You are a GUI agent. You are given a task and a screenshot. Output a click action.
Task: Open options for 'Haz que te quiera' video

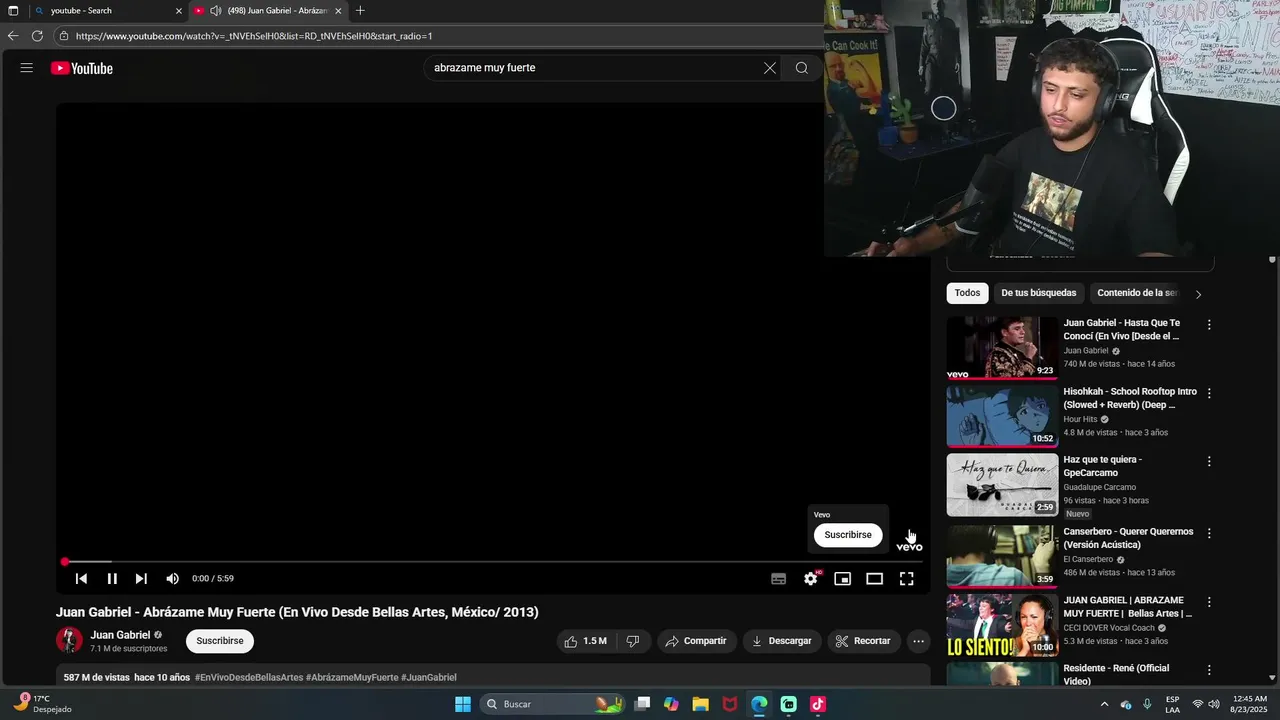[x=1209, y=462]
